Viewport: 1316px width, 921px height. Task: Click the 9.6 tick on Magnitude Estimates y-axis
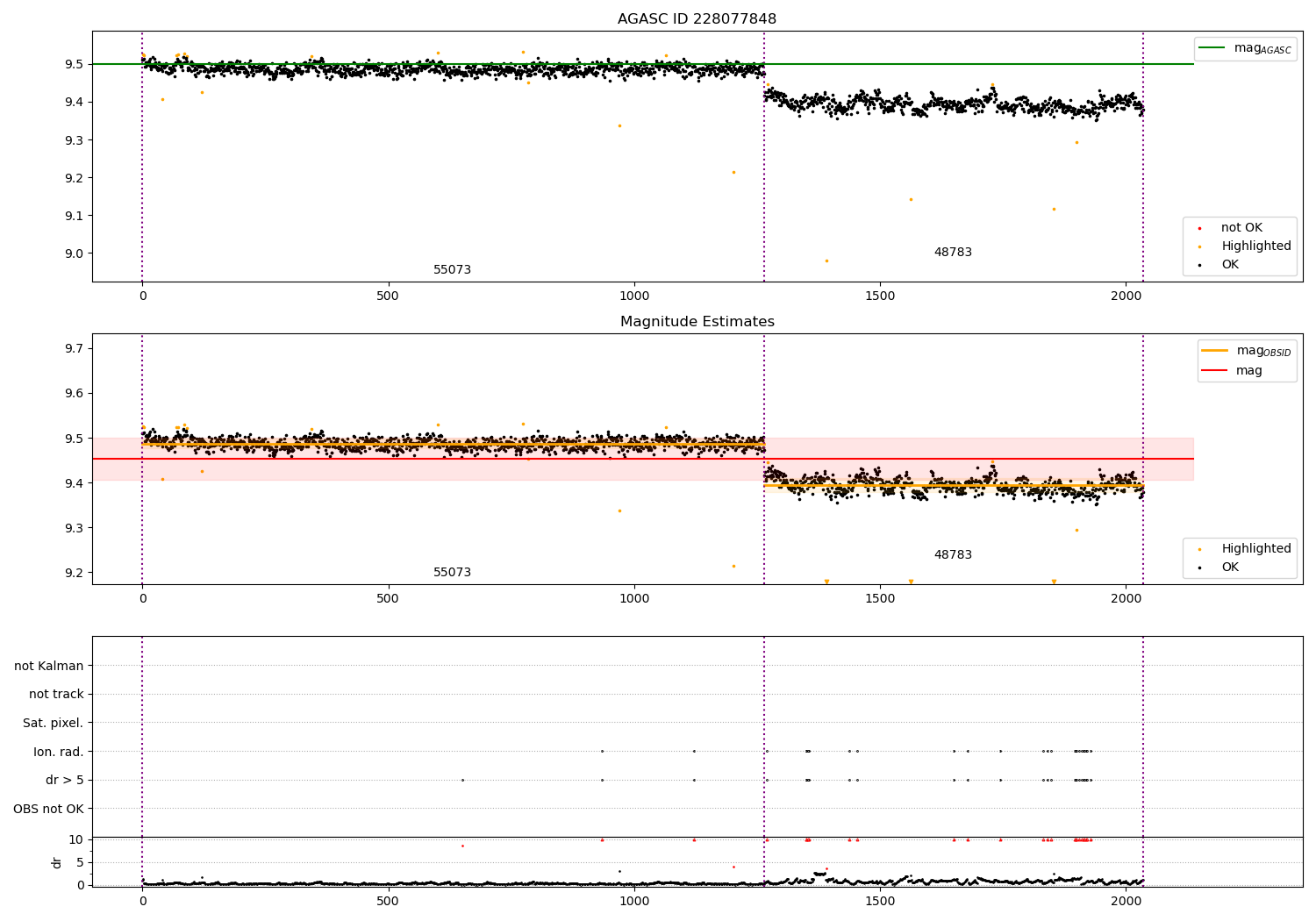(x=74, y=394)
